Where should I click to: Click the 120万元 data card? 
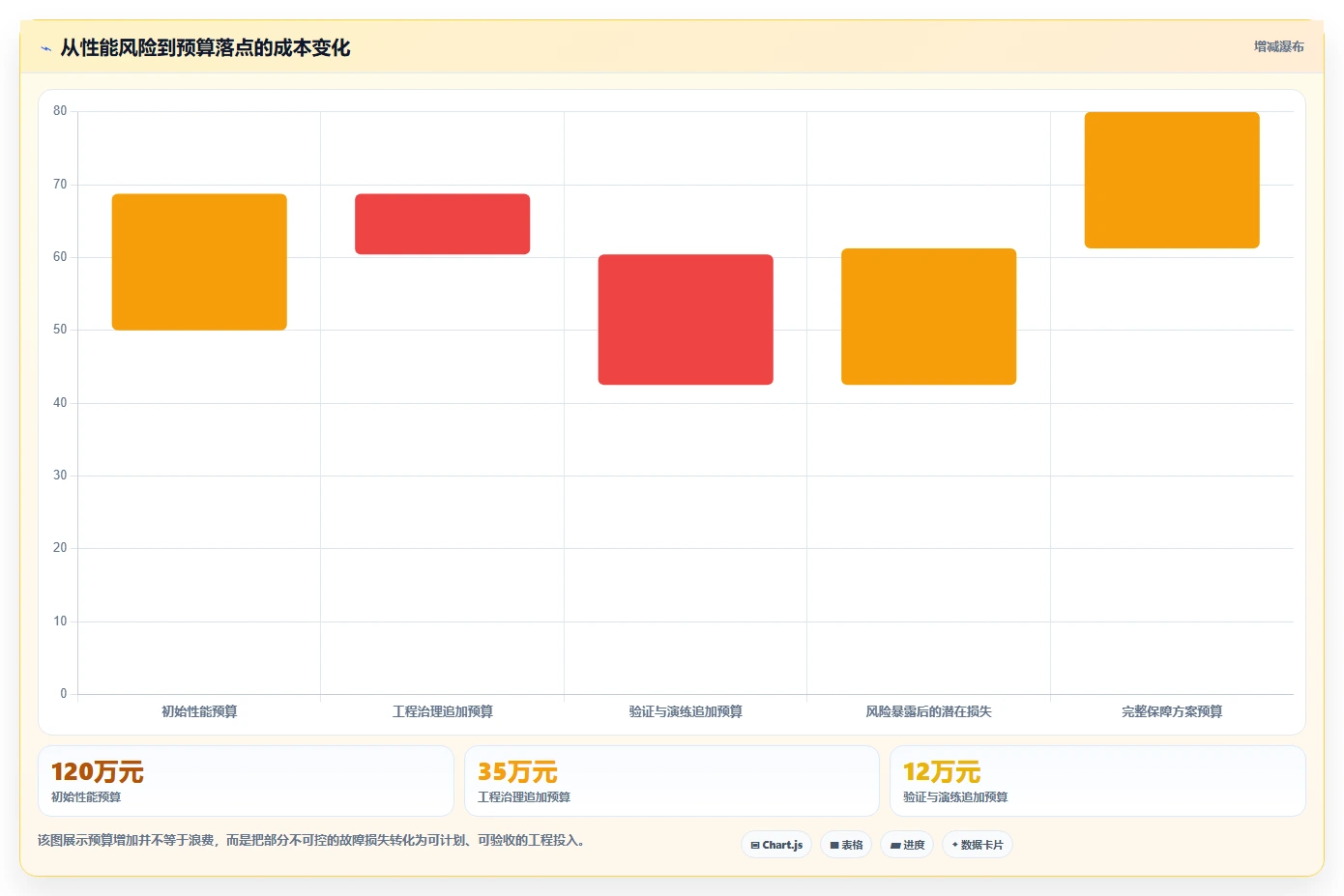pyautogui.click(x=246, y=781)
